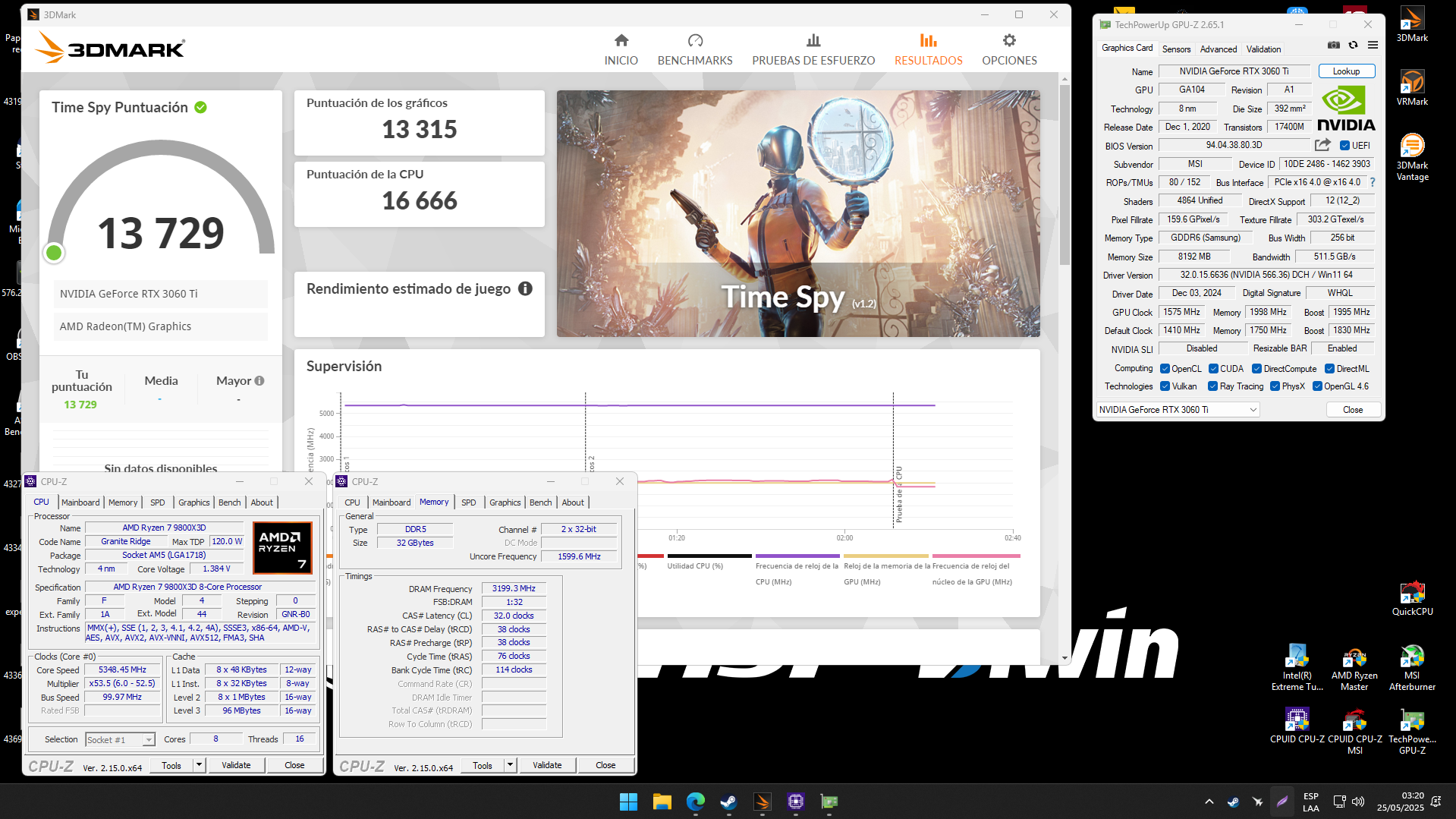Screen dimensions: 1456x819
Task: Switch to the Validation tab in GPU-Z
Action: coord(1263,49)
